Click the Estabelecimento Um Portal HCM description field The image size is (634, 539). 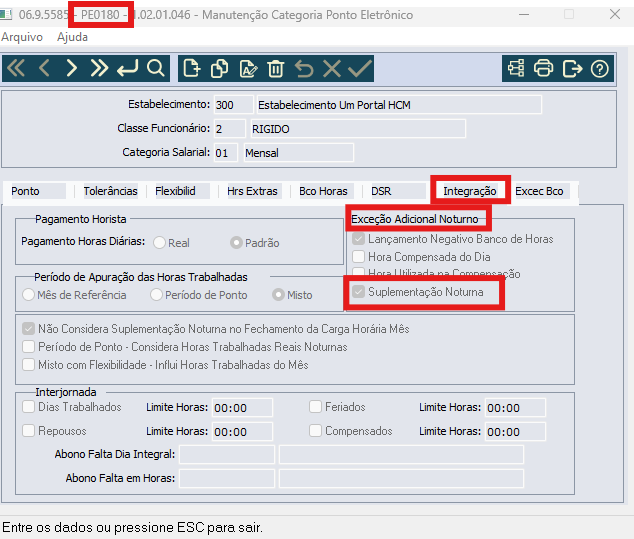click(x=399, y=105)
